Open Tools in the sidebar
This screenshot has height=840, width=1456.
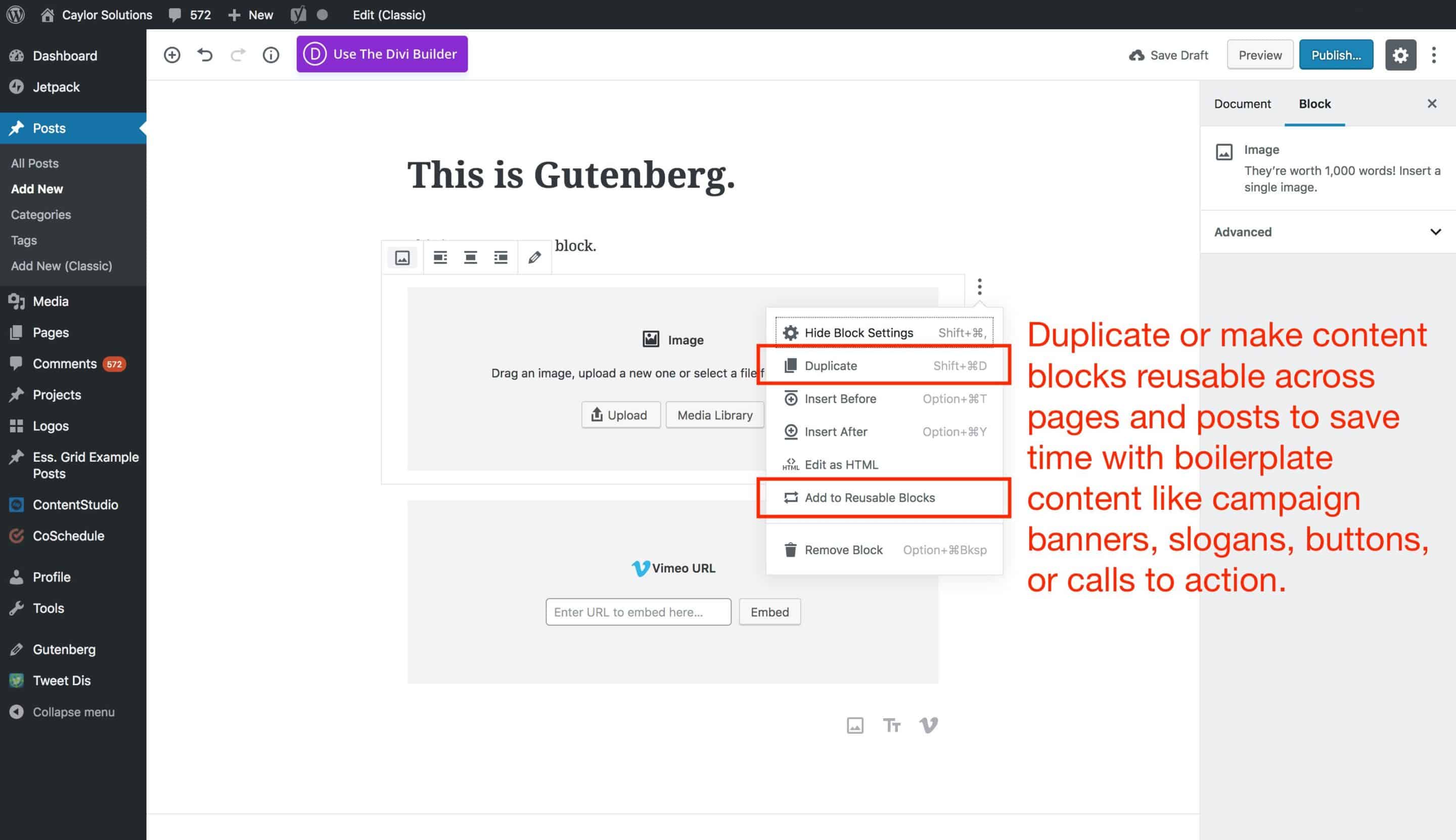pos(73,607)
